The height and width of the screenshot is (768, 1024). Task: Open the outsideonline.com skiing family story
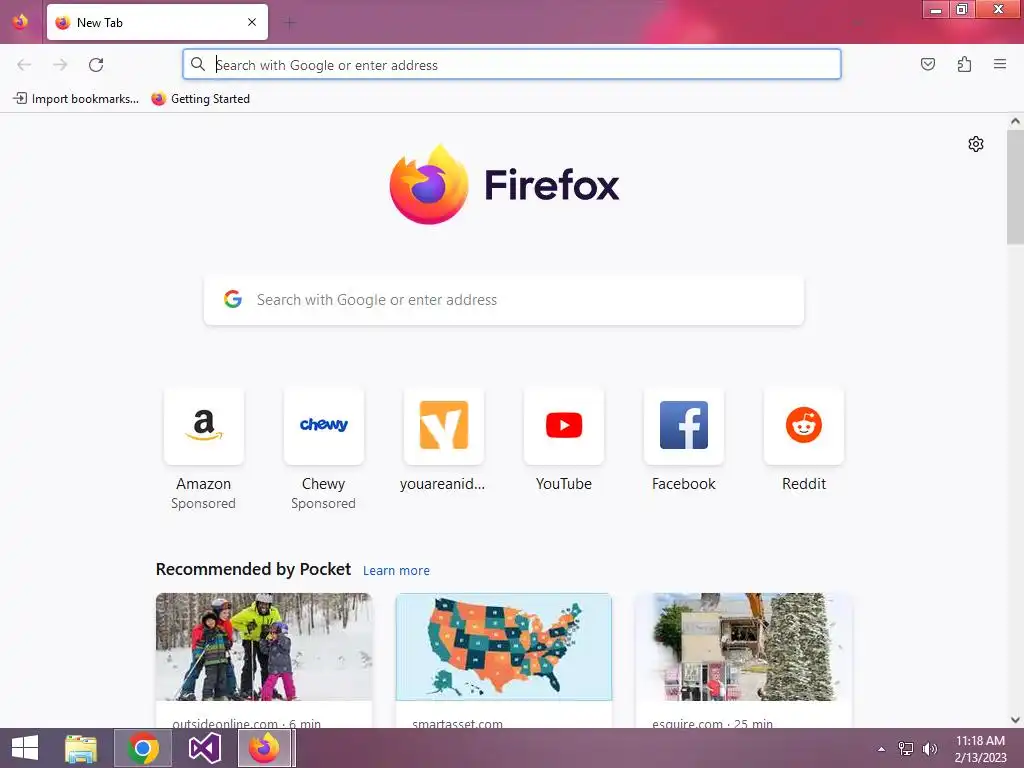point(264,660)
